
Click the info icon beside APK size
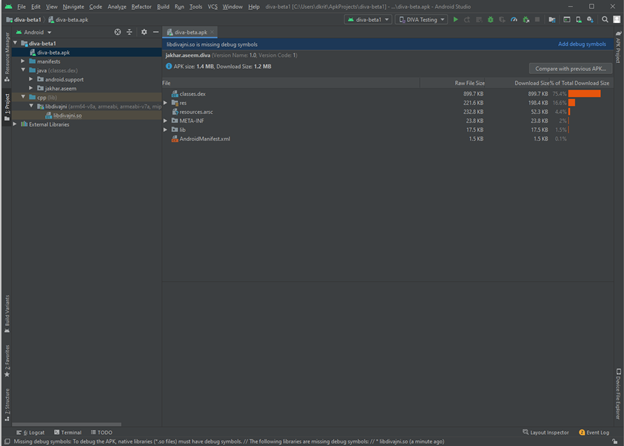coord(169,66)
